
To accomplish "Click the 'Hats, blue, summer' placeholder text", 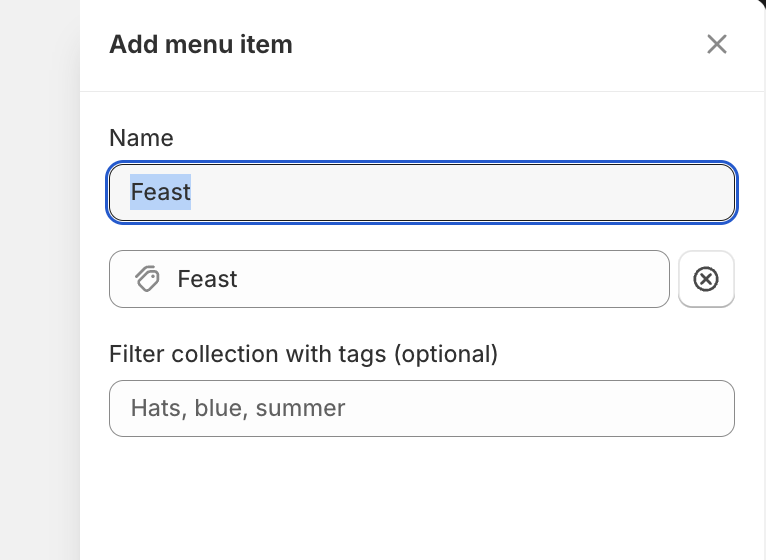I will (x=238, y=408).
